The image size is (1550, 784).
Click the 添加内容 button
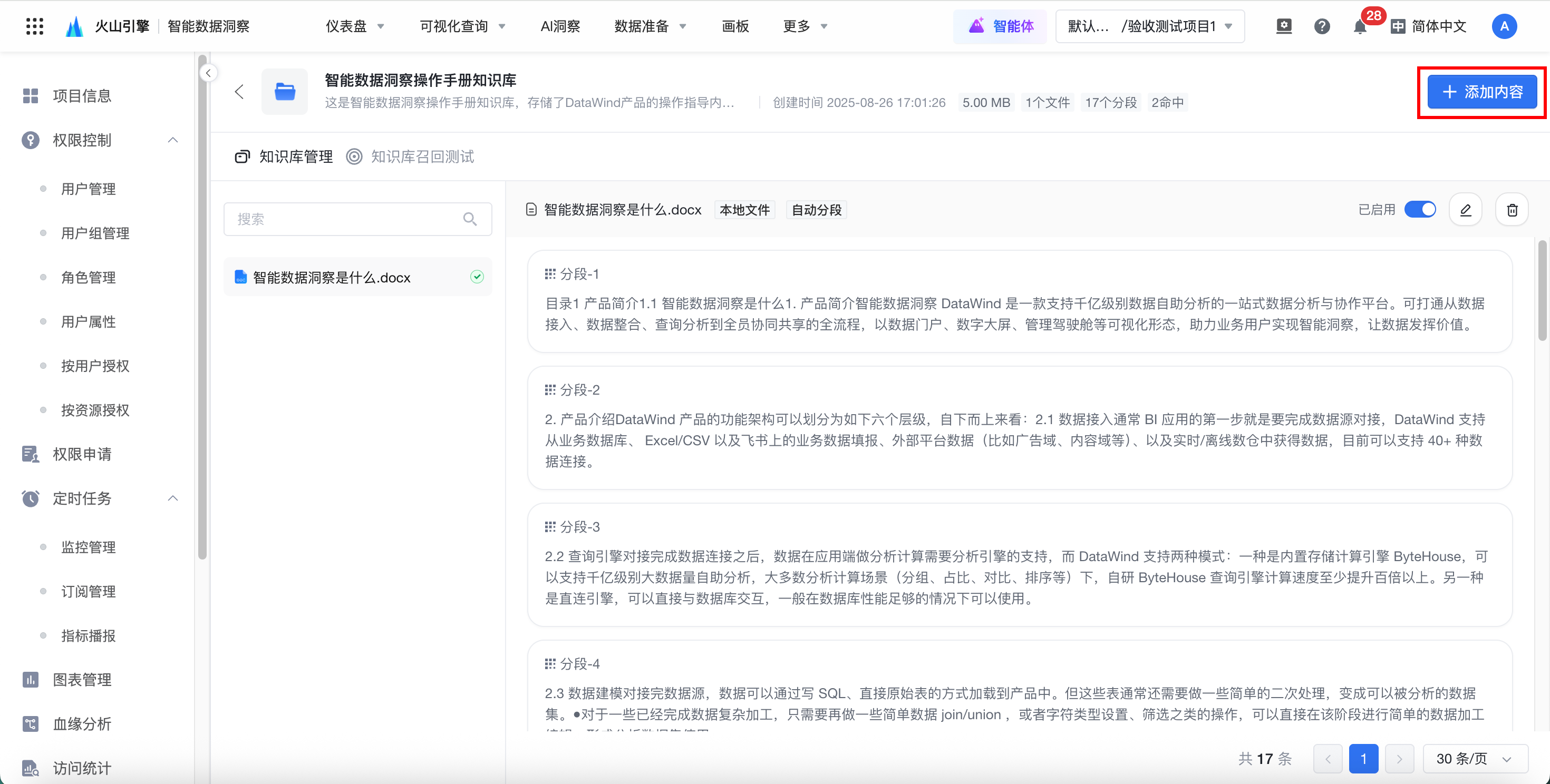(x=1482, y=92)
